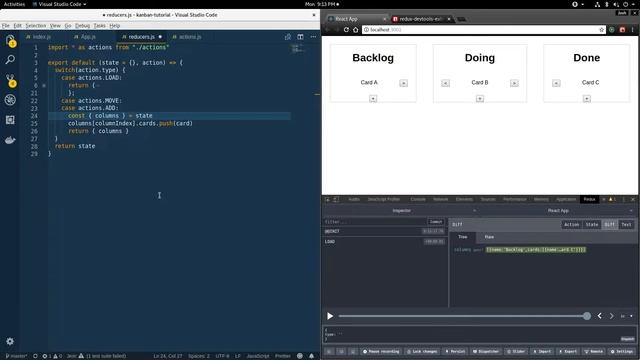Open the Docker whale icon in activity bar

point(10,140)
